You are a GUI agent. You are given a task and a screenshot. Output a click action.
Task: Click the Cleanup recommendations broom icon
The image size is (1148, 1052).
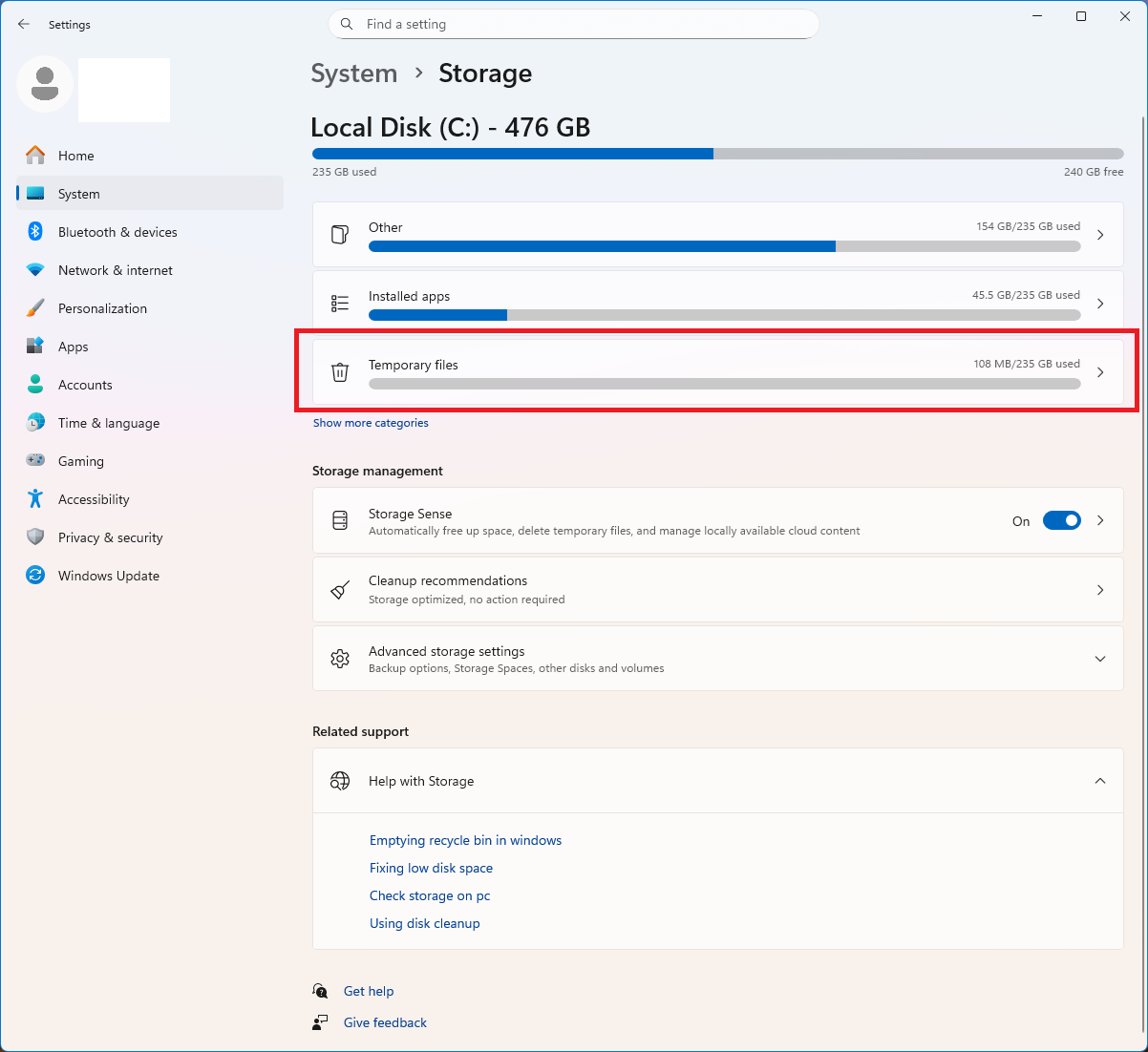(x=340, y=590)
